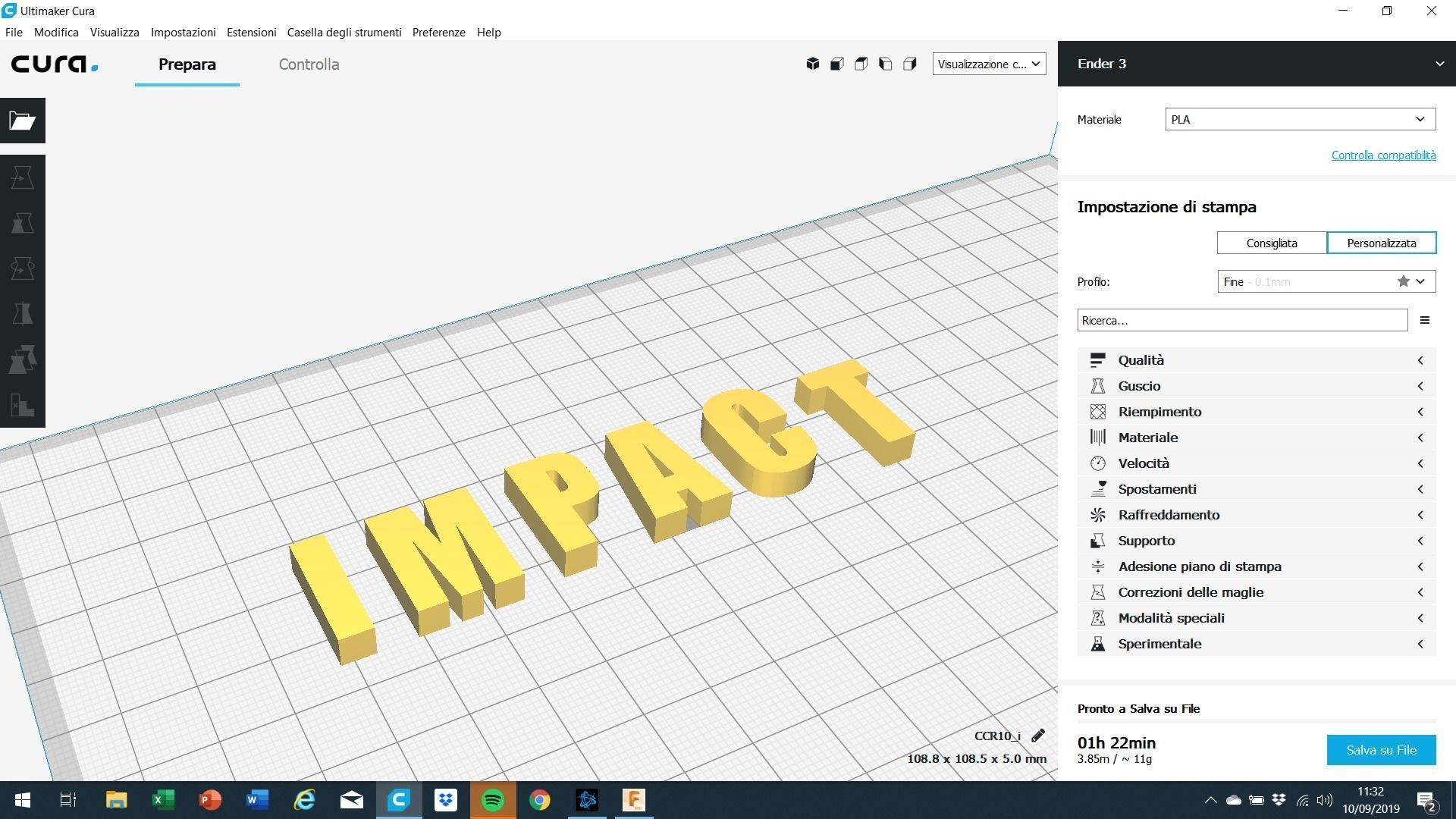The width and height of the screenshot is (1456, 819).
Task: Open the Controlla compatibilità link
Action: click(1384, 155)
